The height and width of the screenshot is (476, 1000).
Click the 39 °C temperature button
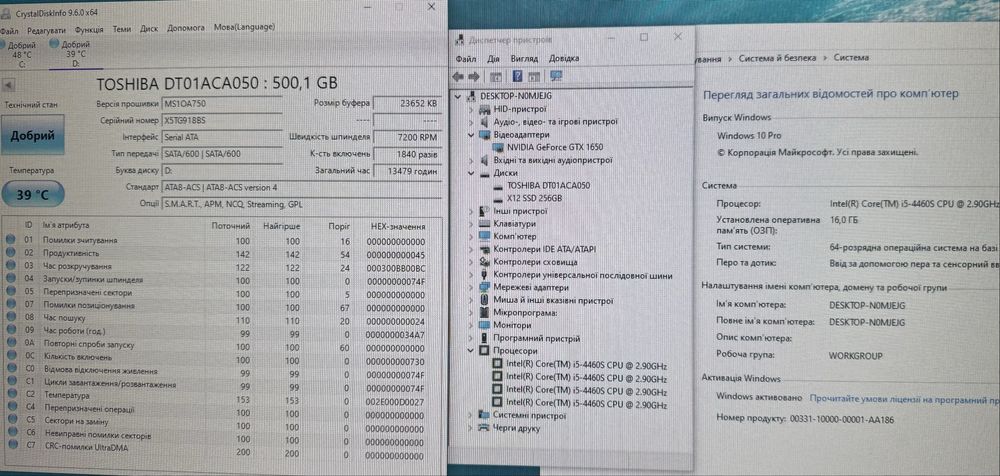[x=33, y=195]
